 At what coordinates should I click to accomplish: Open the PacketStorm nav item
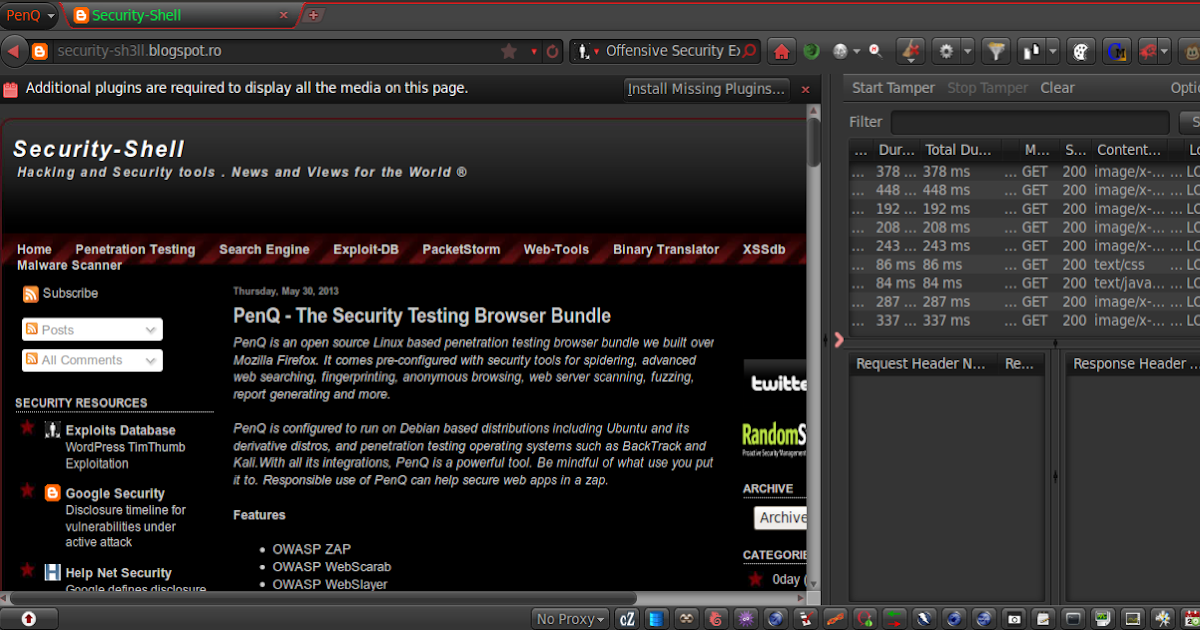click(x=461, y=250)
